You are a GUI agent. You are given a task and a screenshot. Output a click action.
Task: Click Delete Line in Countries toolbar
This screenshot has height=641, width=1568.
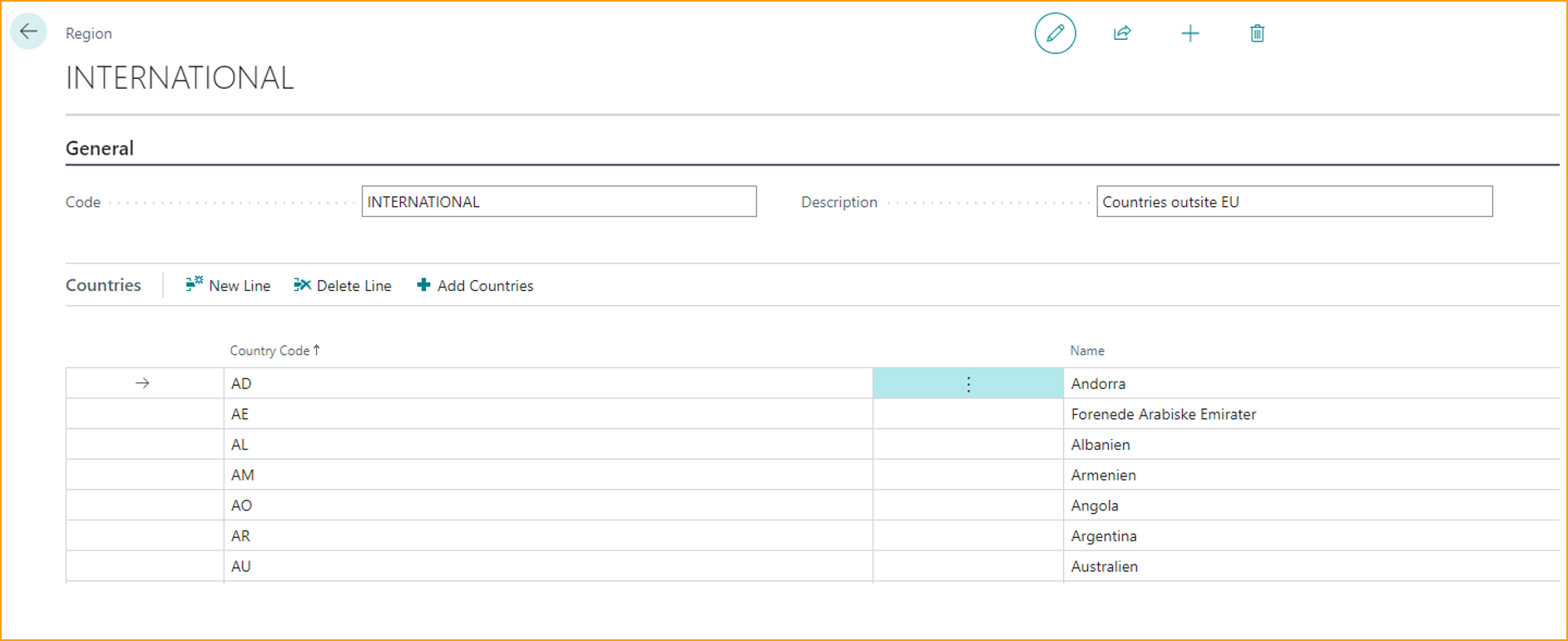(343, 285)
